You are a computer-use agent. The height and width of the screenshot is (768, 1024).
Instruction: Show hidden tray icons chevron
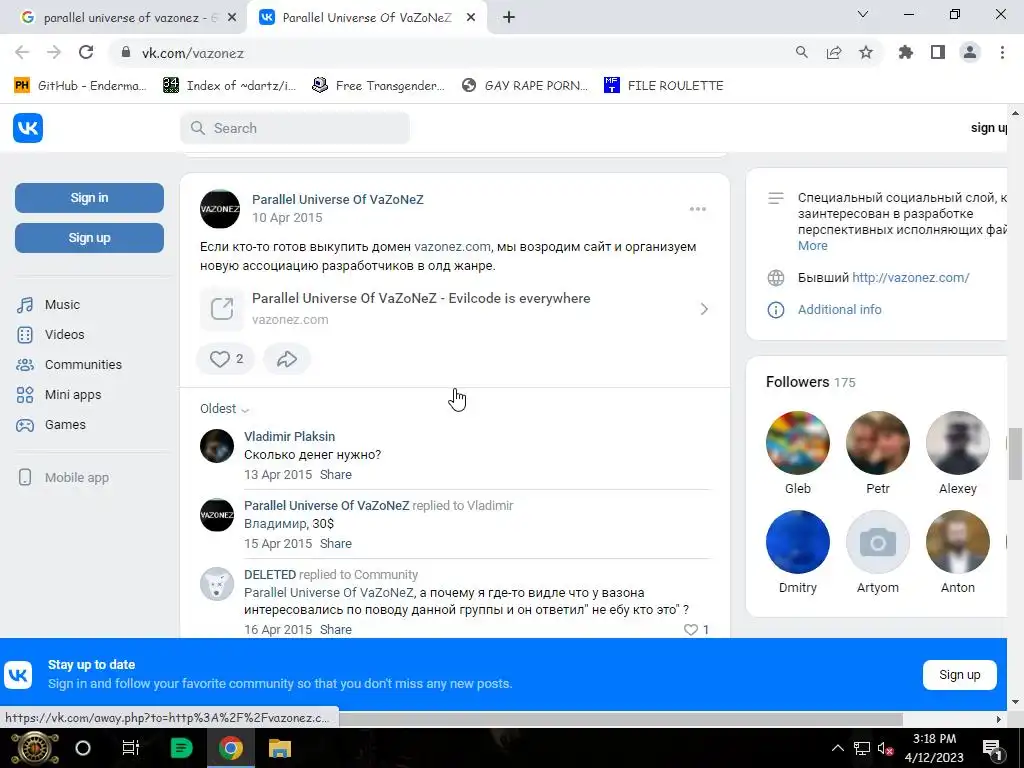tap(838, 748)
